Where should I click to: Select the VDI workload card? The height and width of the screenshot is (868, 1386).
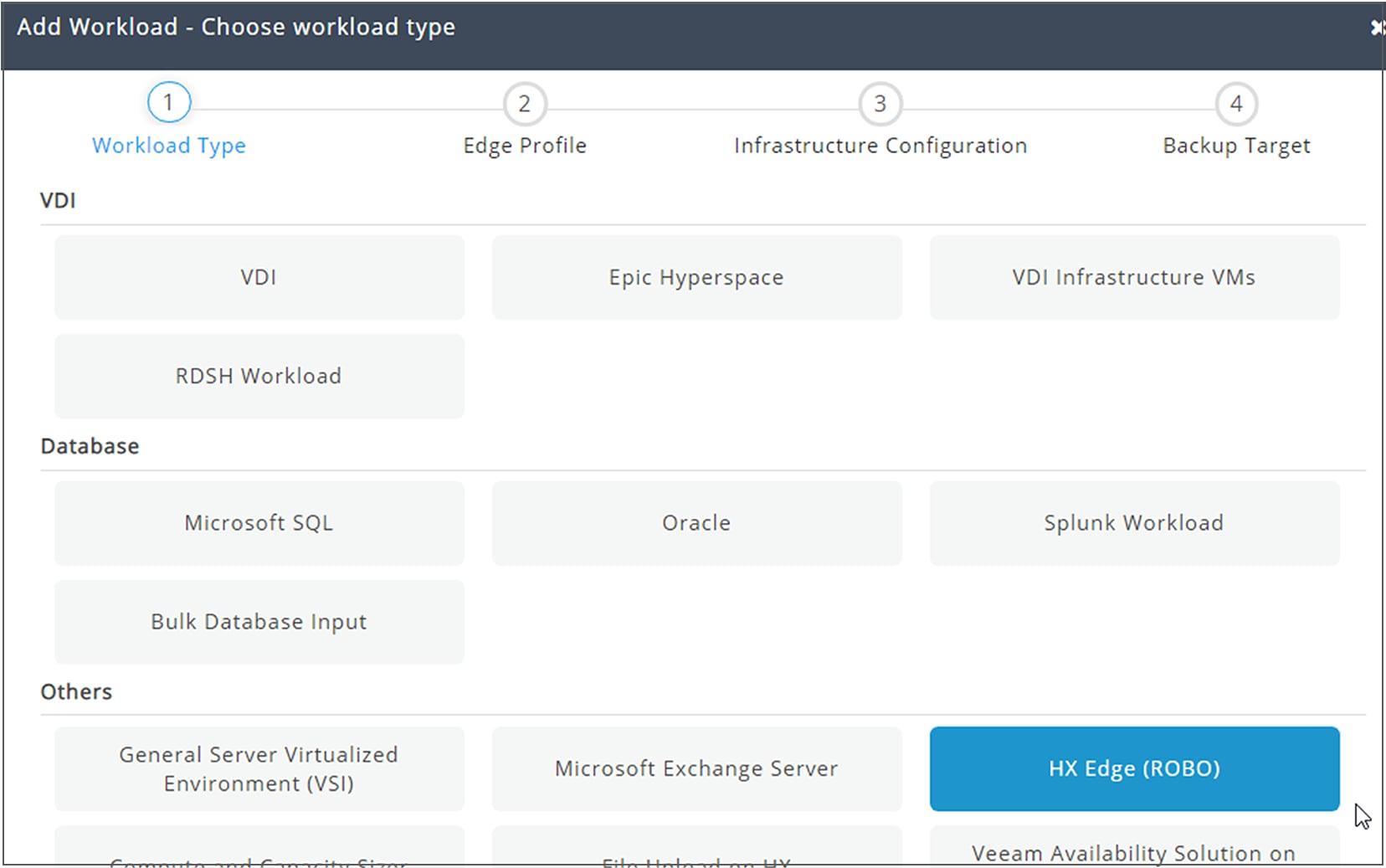pyautogui.click(x=259, y=277)
